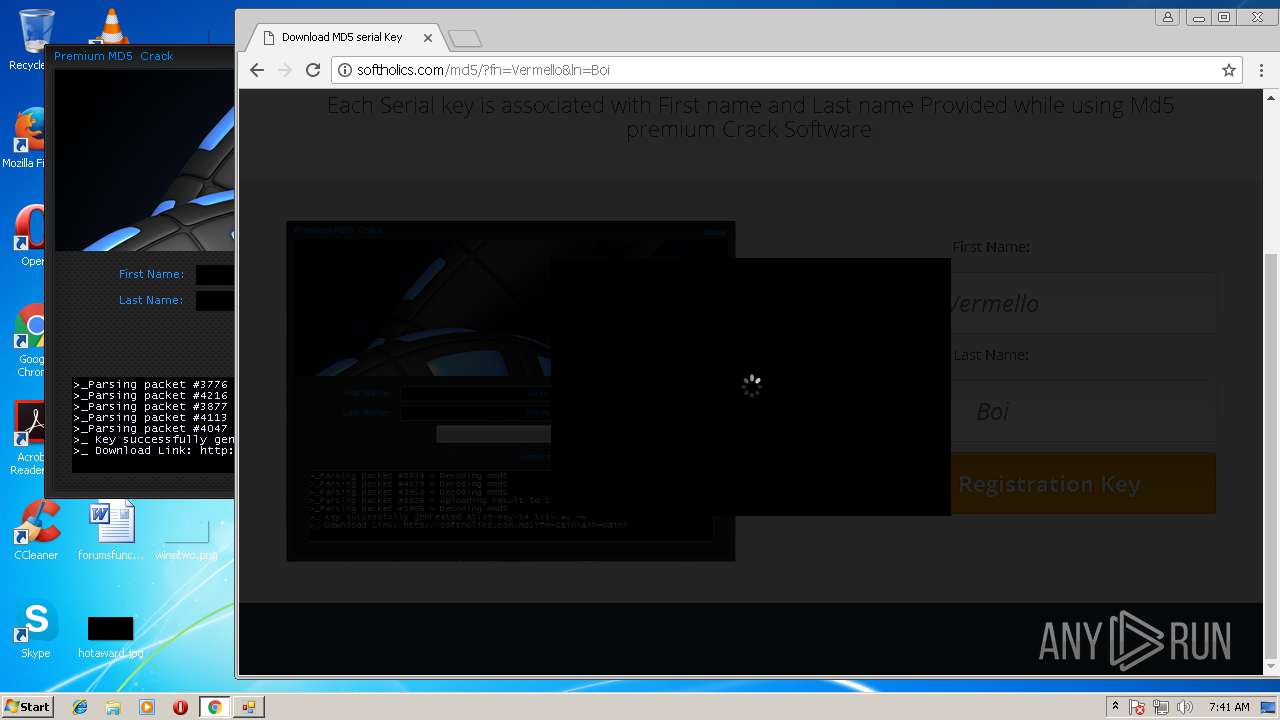Image resolution: width=1280 pixels, height=720 pixels.
Task: Click 'Parsing packet #3776' console line
Action: coord(151,385)
